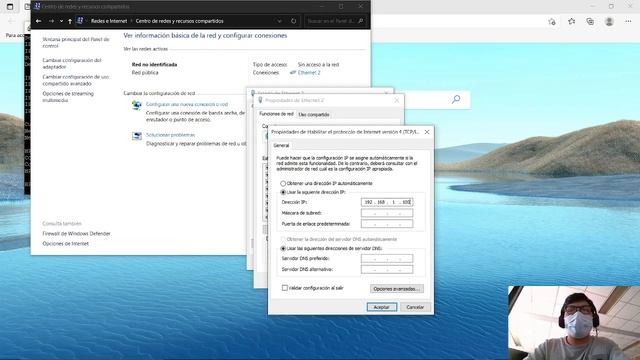Click the Network Center window title icon
This screenshot has height=360, width=640.
click(37, 6)
